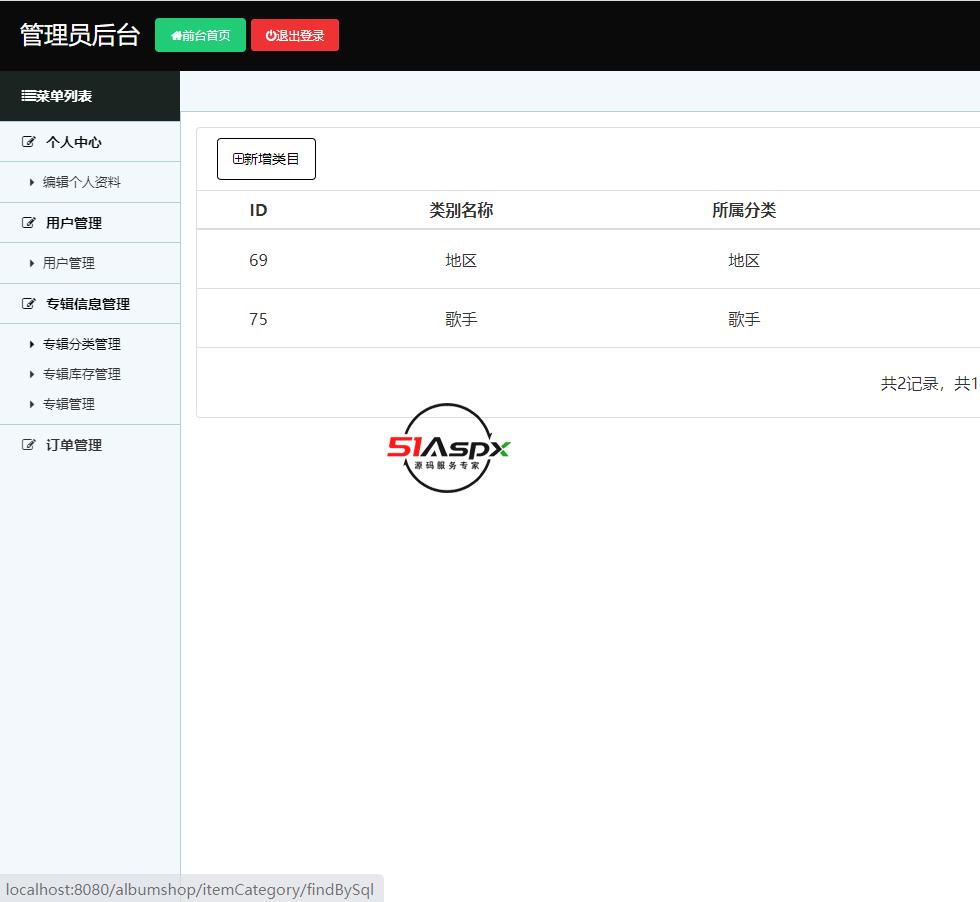This screenshot has width=980, height=902.
Task: Click arrow beside 专辑分类管理
Action: coord(32,344)
